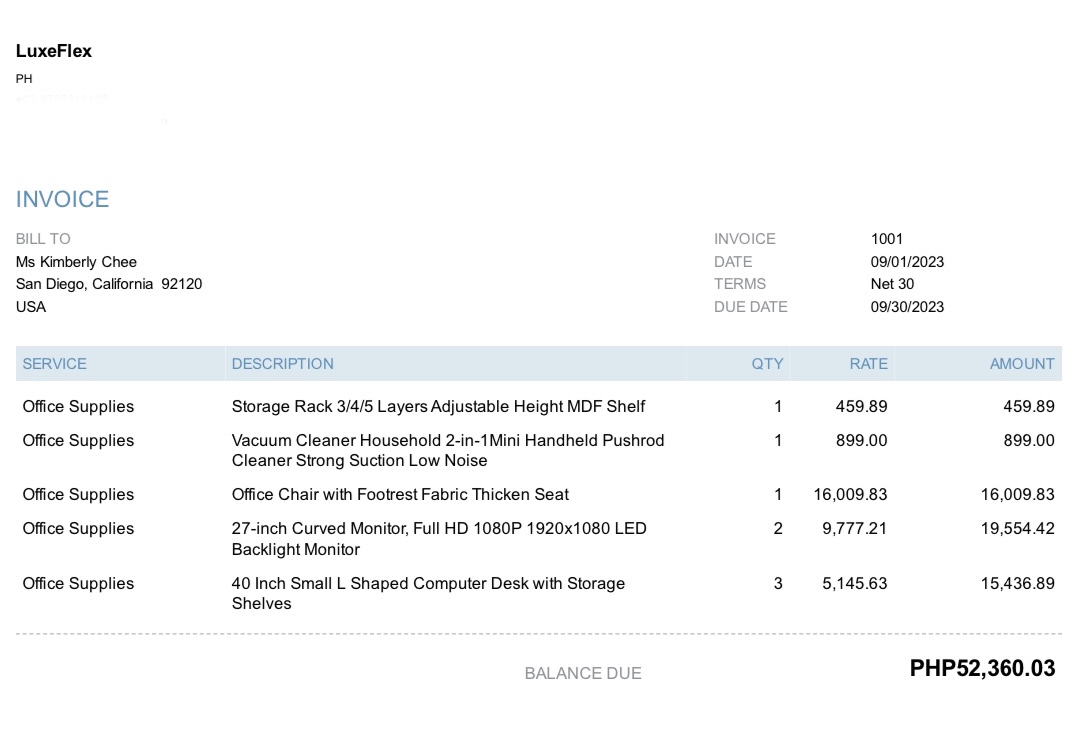
Task: Click the 19,554.42 amount for the monitor
Action: point(1017,529)
